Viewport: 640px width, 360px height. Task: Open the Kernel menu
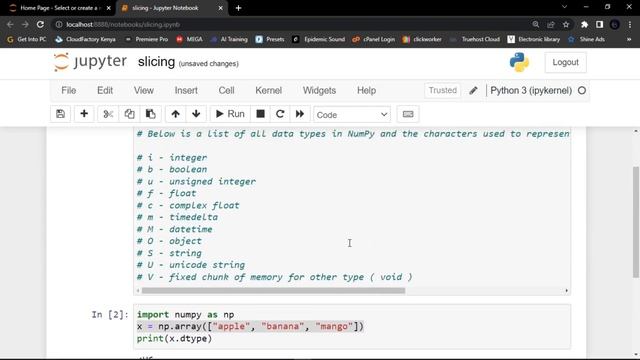269,90
